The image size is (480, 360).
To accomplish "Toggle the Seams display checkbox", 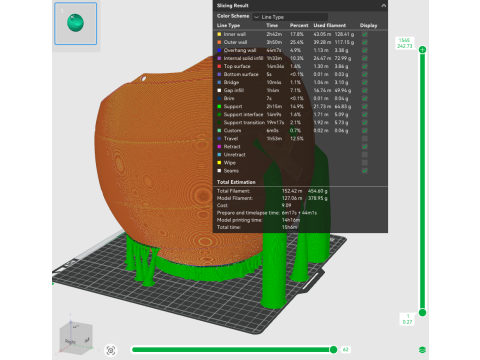I will pyautogui.click(x=365, y=171).
